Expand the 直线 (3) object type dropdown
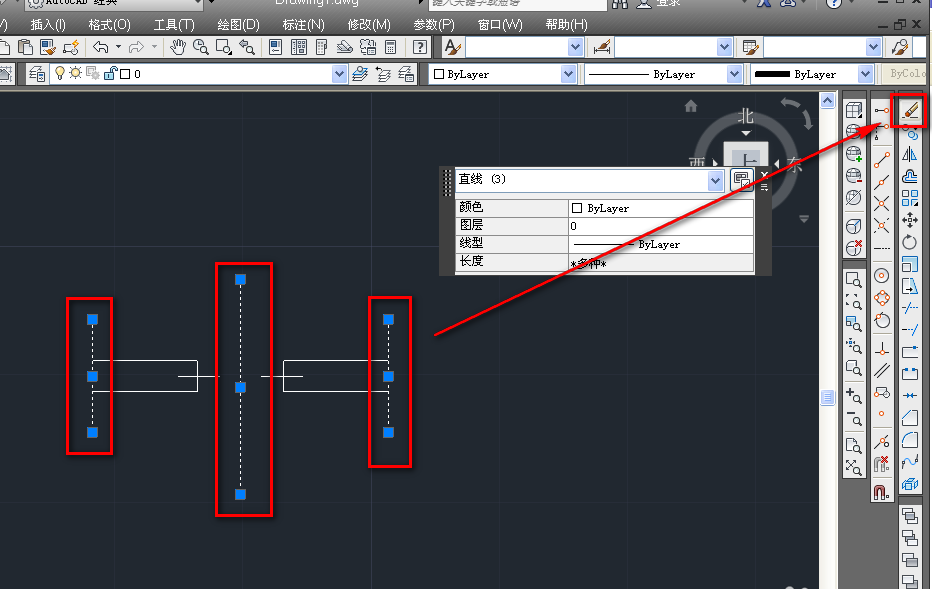 click(715, 180)
